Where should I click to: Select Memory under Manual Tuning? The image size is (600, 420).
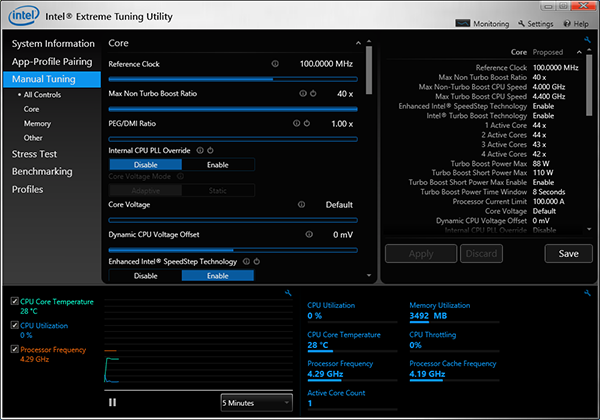pos(38,123)
